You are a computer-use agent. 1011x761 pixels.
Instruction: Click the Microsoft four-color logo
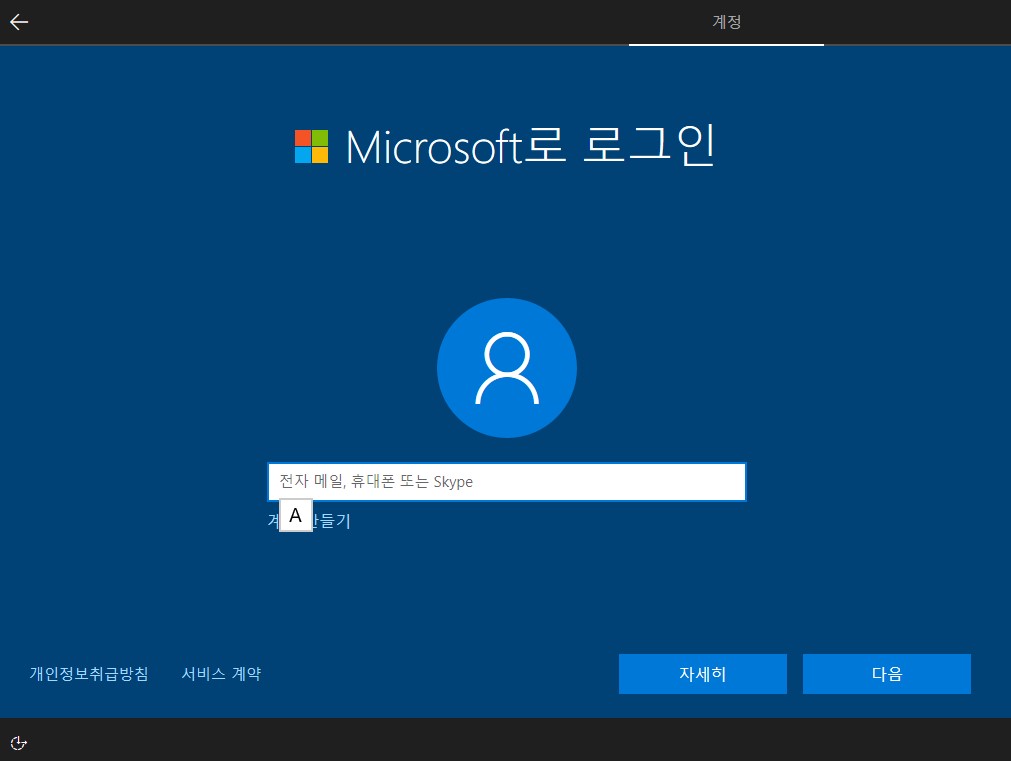pos(311,146)
